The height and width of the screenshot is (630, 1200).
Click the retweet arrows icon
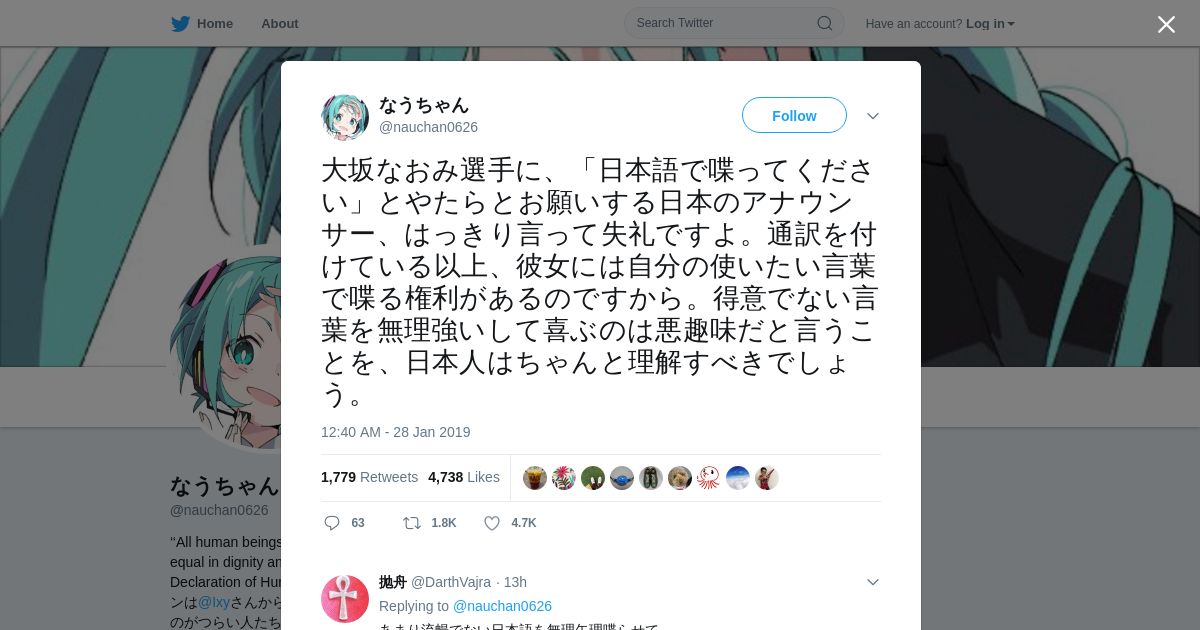pos(411,523)
